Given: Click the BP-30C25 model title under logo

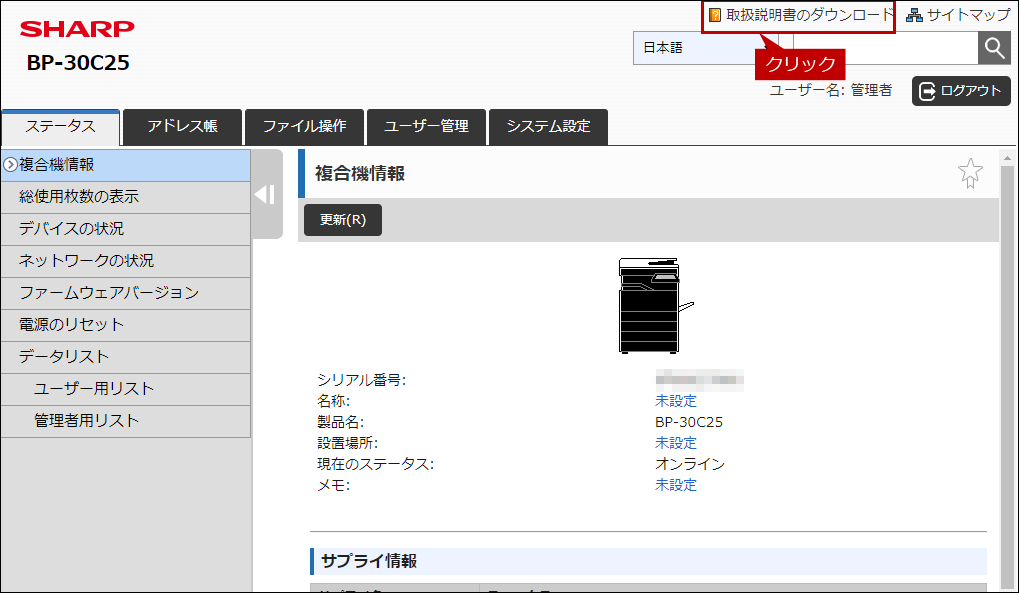Looking at the screenshot, I should [x=78, y=63].
